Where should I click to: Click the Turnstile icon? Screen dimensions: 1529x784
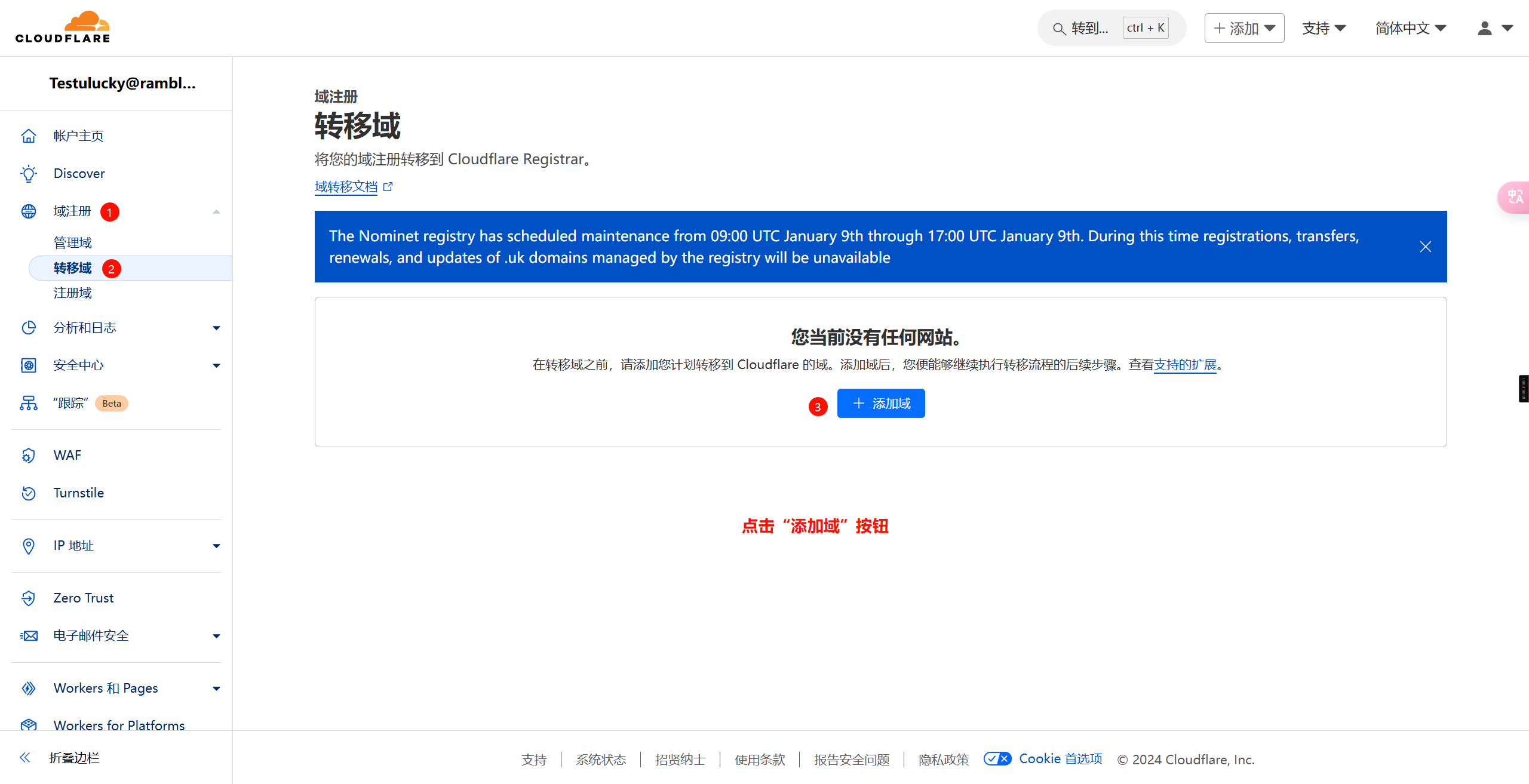pos(29,493)
